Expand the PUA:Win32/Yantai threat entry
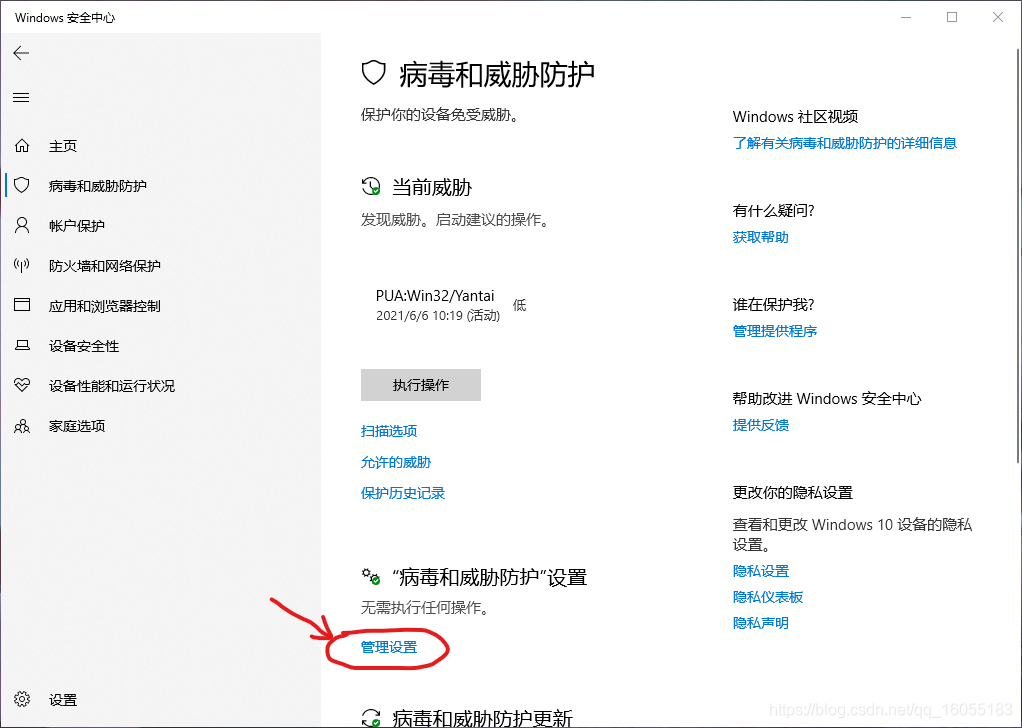 pos(451,305)
